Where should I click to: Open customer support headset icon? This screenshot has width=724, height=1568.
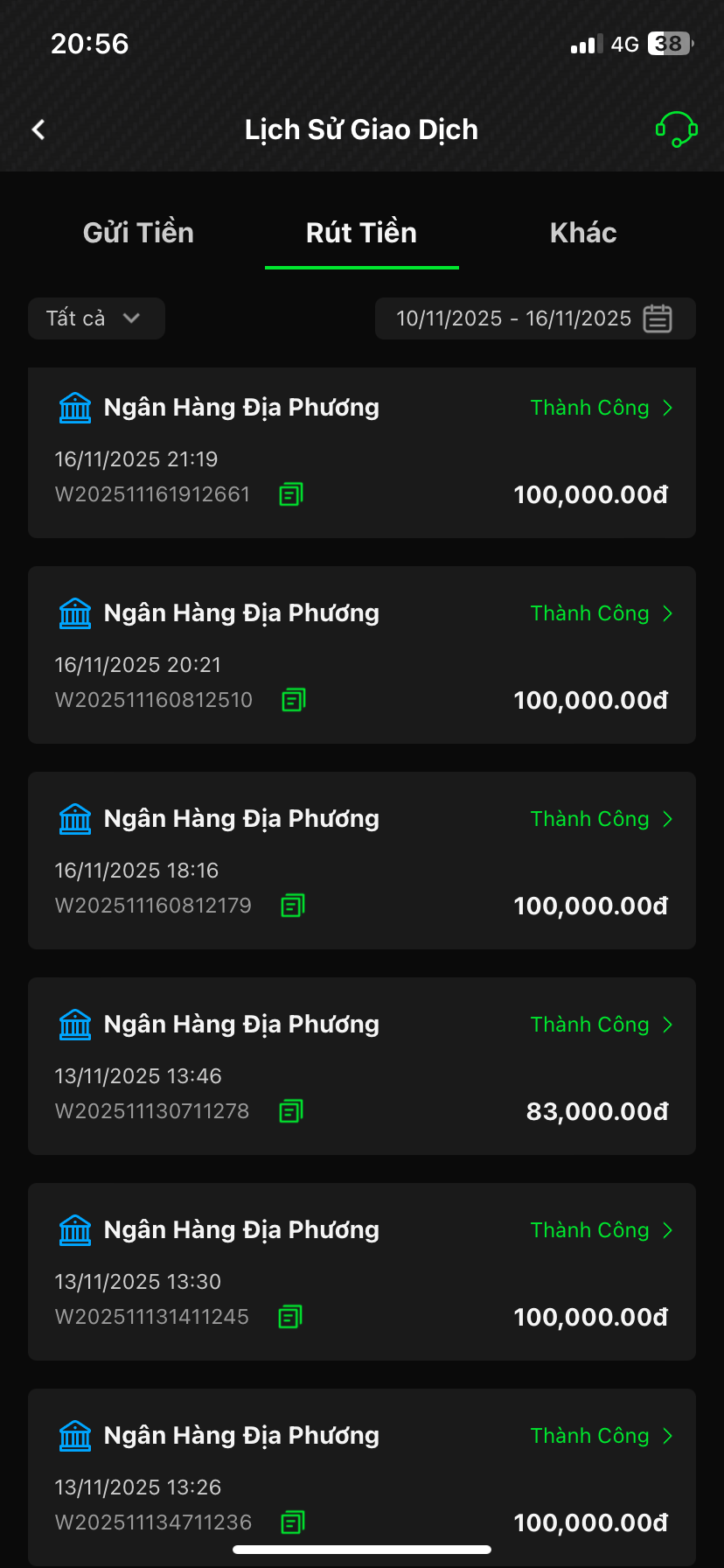676,129
